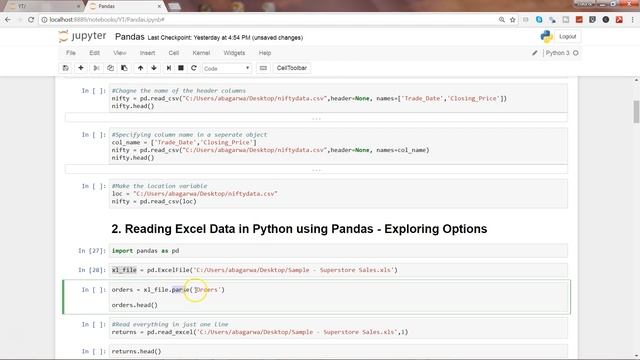
Task: Open the command palette keyboard icon
Action: point(263,68)
